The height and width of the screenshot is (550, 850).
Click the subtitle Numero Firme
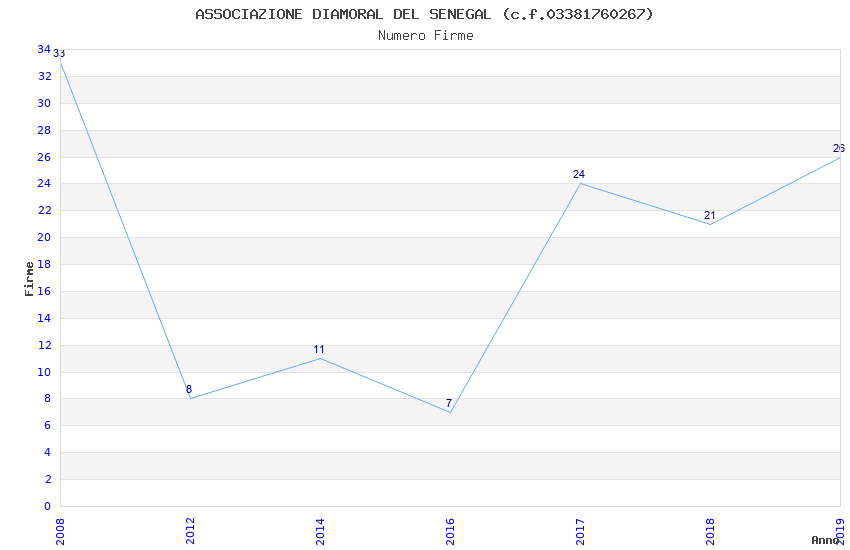click(x=426, y=36)
